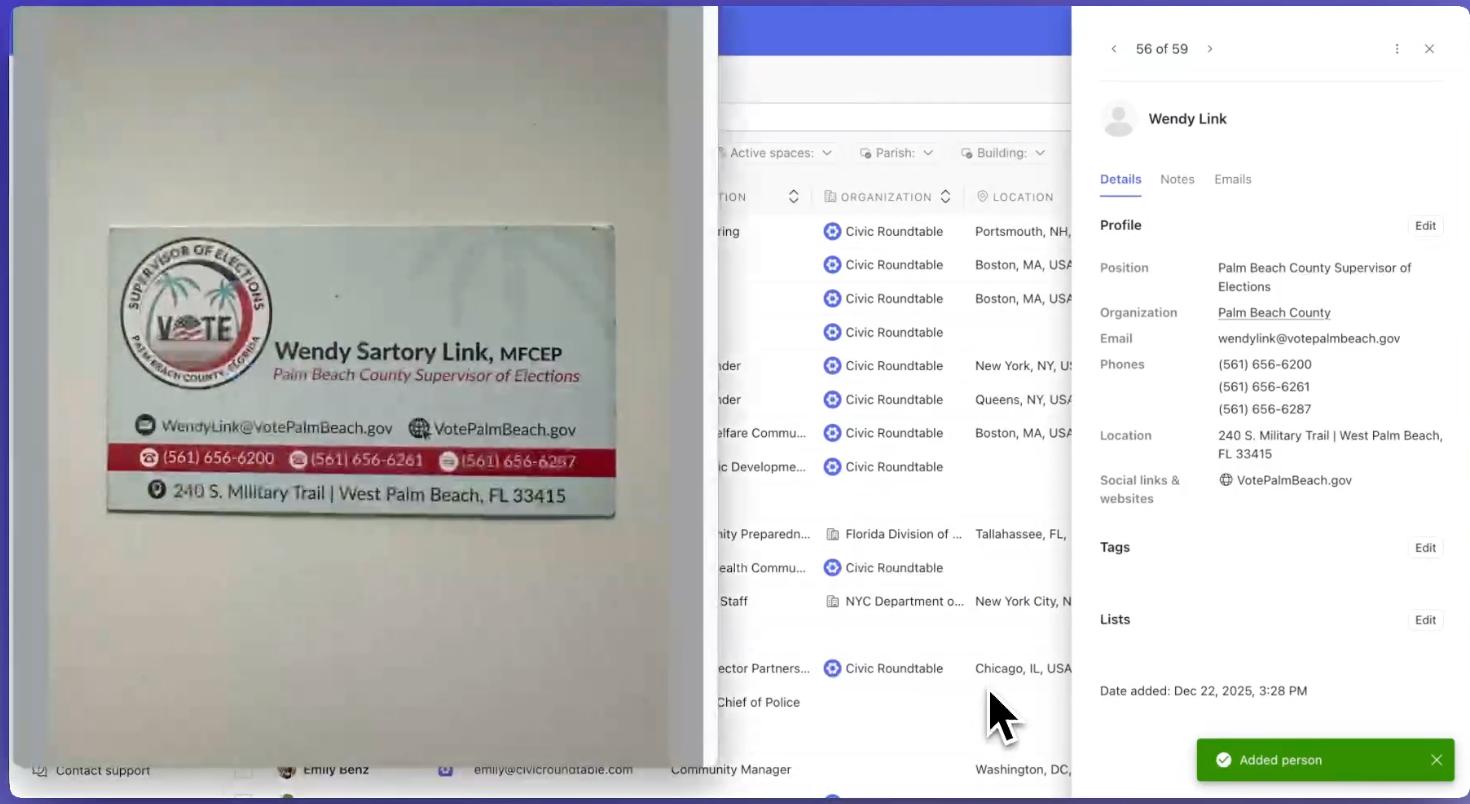Click the Civic Roundtable logo in the Chicago row
This screenshot has height=804, width=1470.
[832, 668]
